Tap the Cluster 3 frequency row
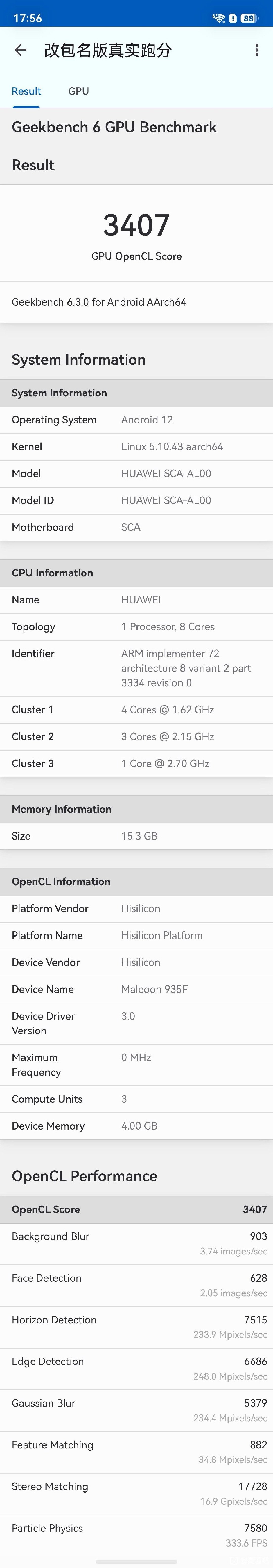Image resolution: width=273 pixels, height=1568 pixels. coord(136,763)
